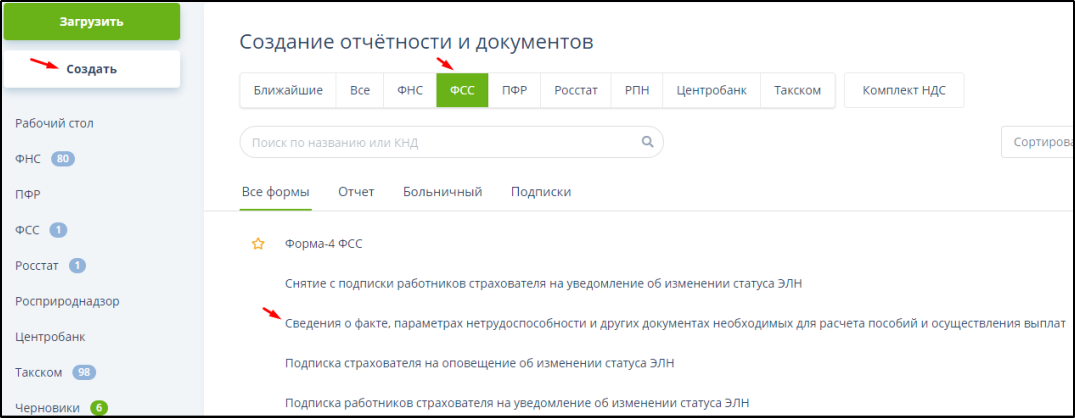1075x418 pixels.
Task: Click the green Загрузить button
Action: [91, 22]
